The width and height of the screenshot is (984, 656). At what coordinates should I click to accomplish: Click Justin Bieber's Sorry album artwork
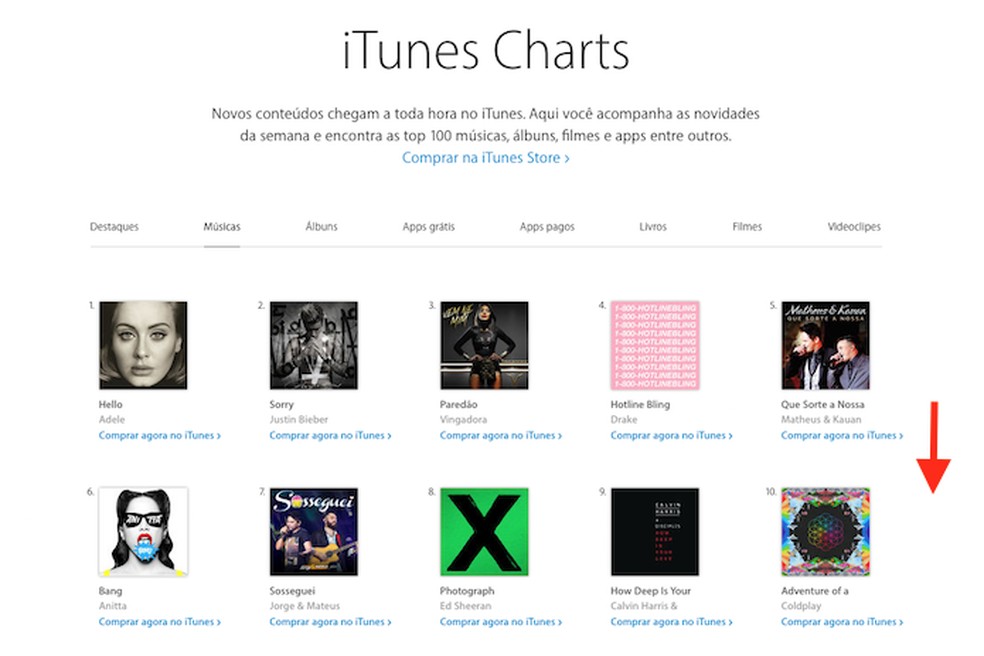click(313, 345)
